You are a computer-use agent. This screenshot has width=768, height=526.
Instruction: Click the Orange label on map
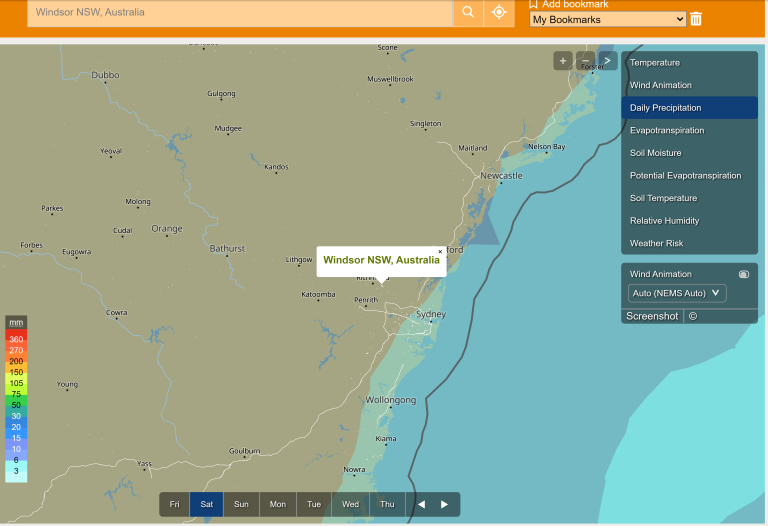click(x=167, y=228)
